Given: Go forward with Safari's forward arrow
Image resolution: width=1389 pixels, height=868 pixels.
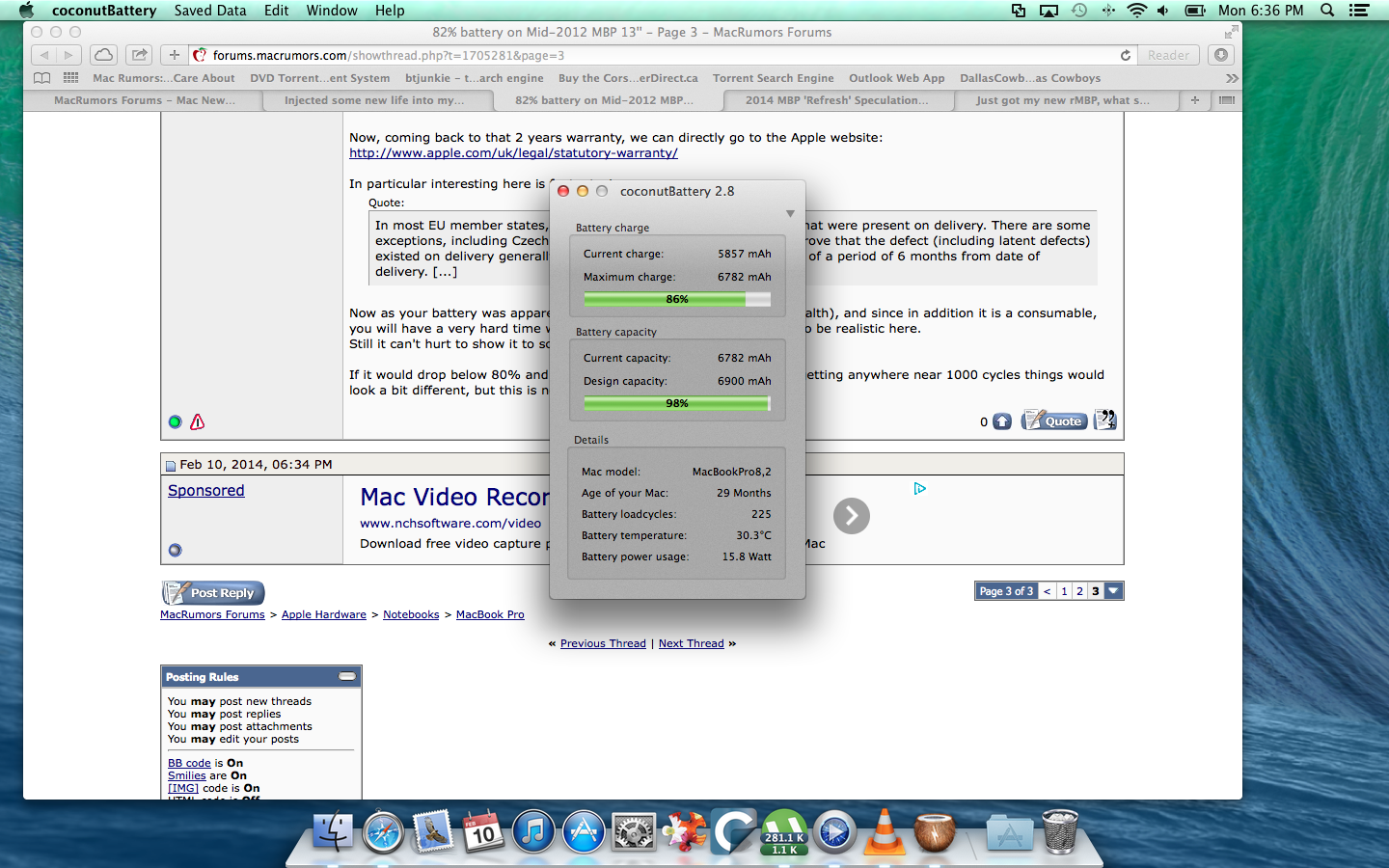Looking at the screenshot, I should point(68,55).
